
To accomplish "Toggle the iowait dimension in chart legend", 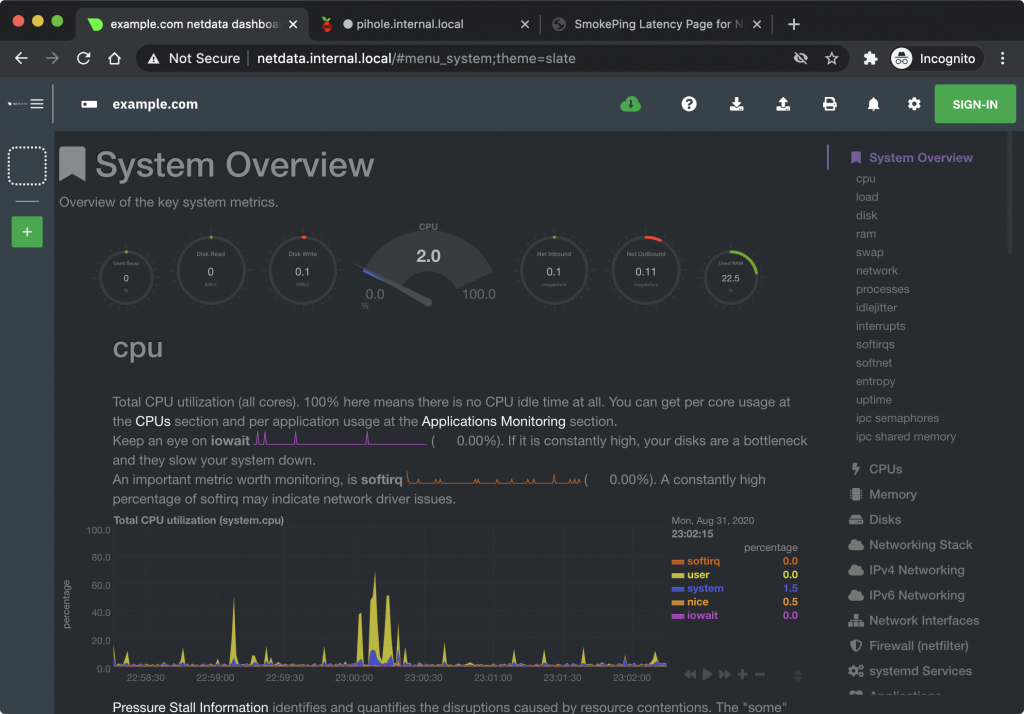I will click(x=702, y=615).
